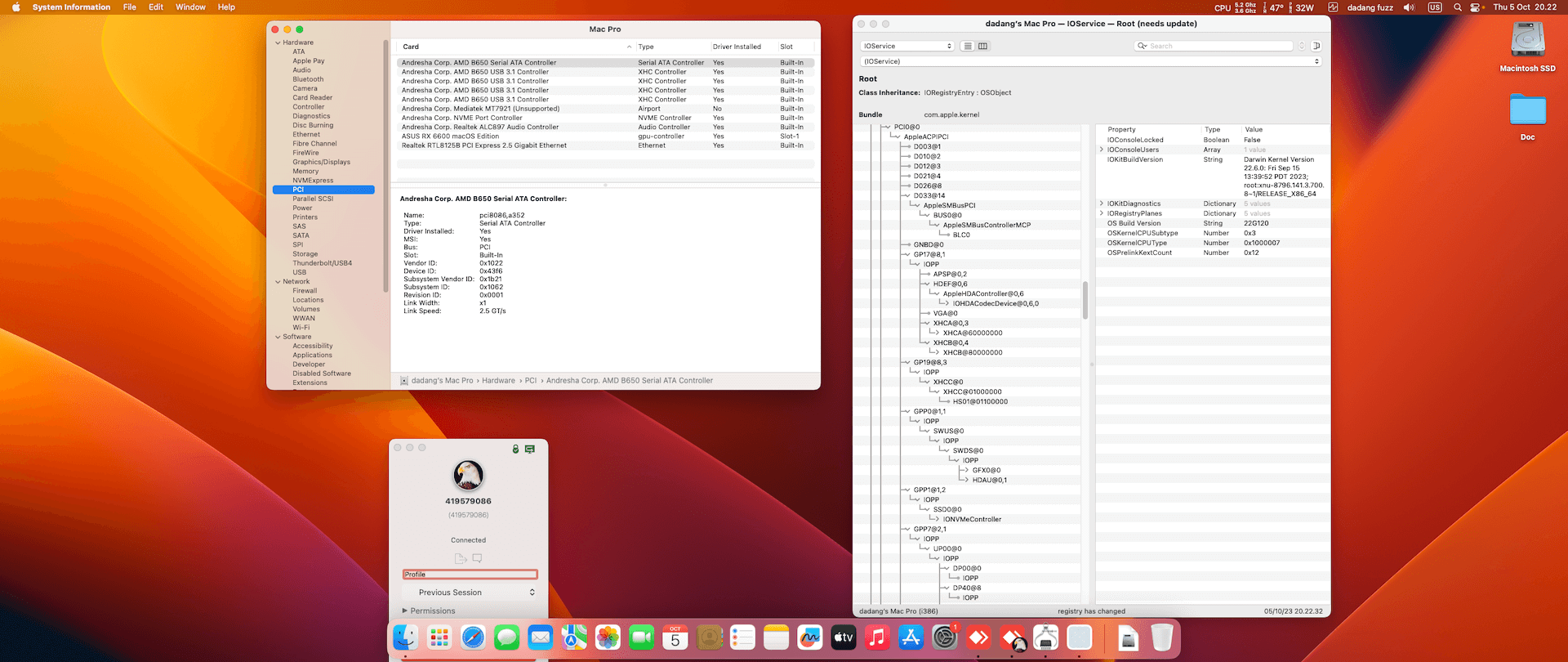Open the Macintosh SSD drive icon

click(1527, 41)
